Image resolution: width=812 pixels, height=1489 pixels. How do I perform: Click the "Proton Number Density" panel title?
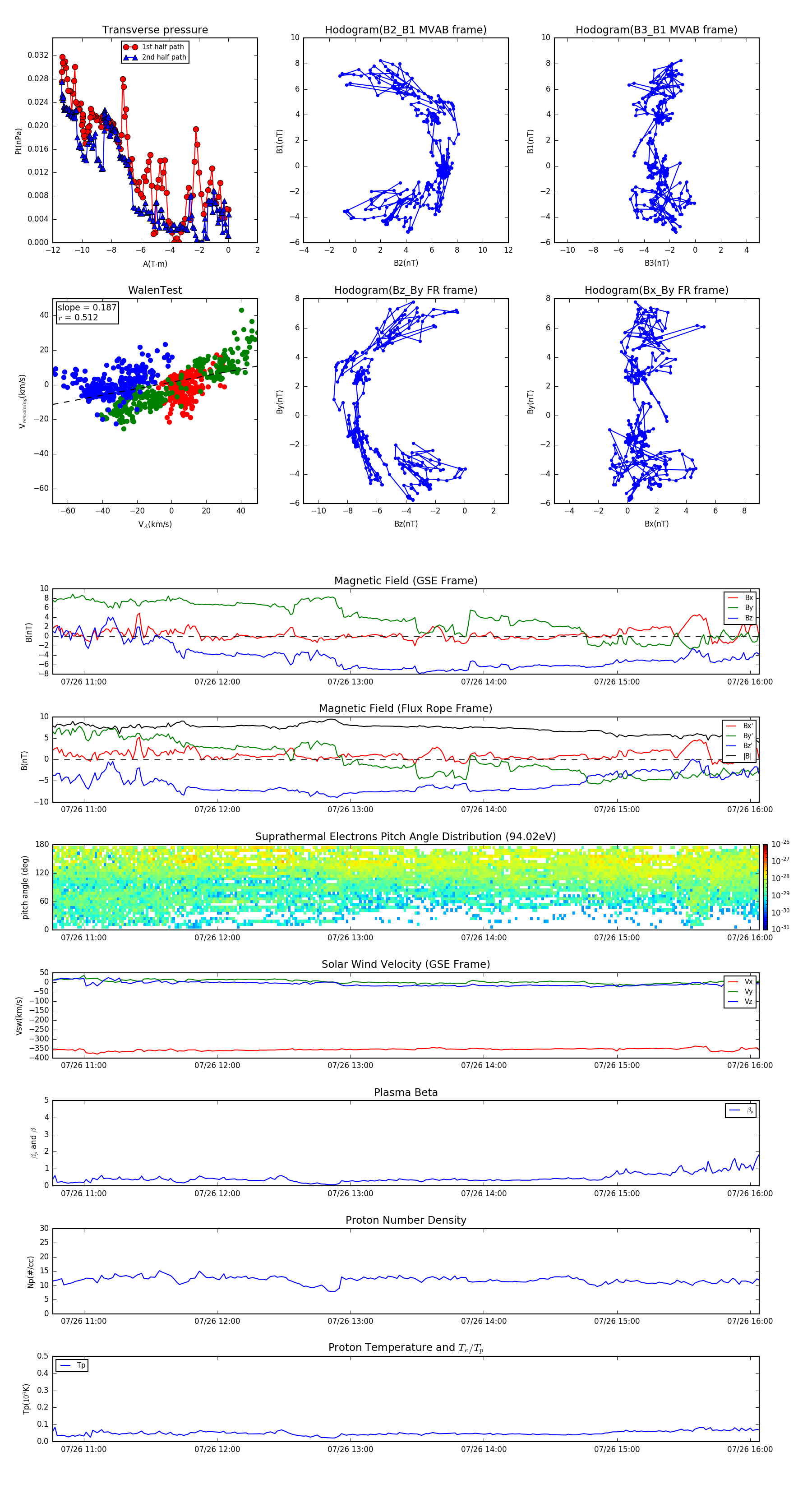tap(406, 1220)
